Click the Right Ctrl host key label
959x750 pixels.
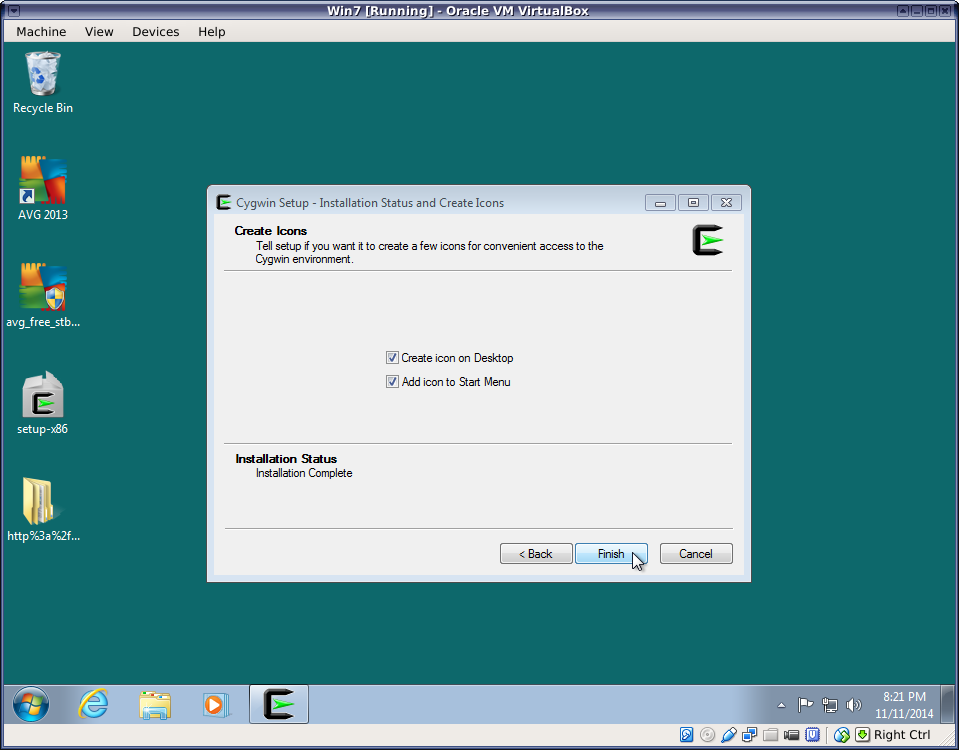pos(902,735)
